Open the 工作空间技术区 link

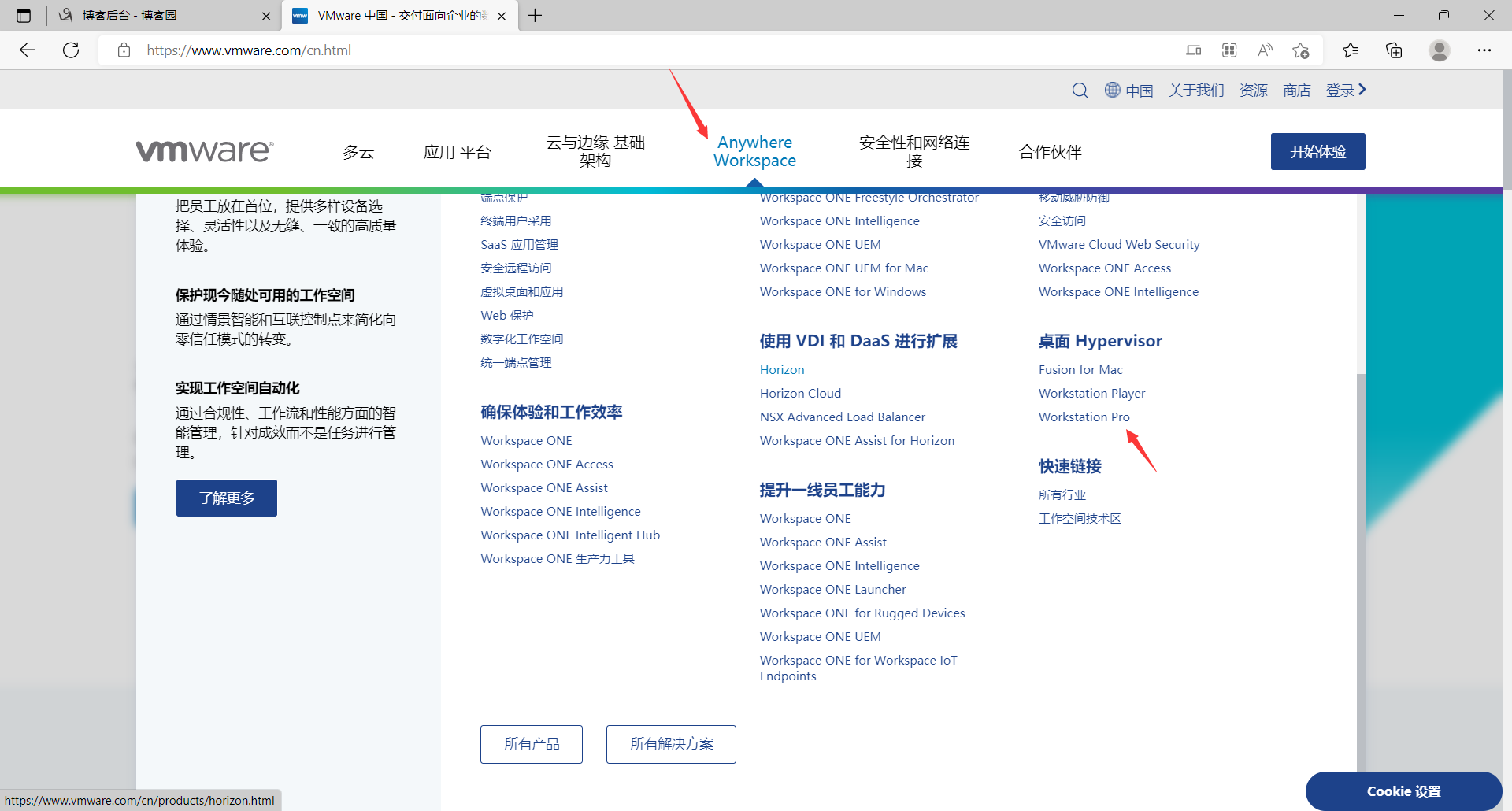(1080, 518)
